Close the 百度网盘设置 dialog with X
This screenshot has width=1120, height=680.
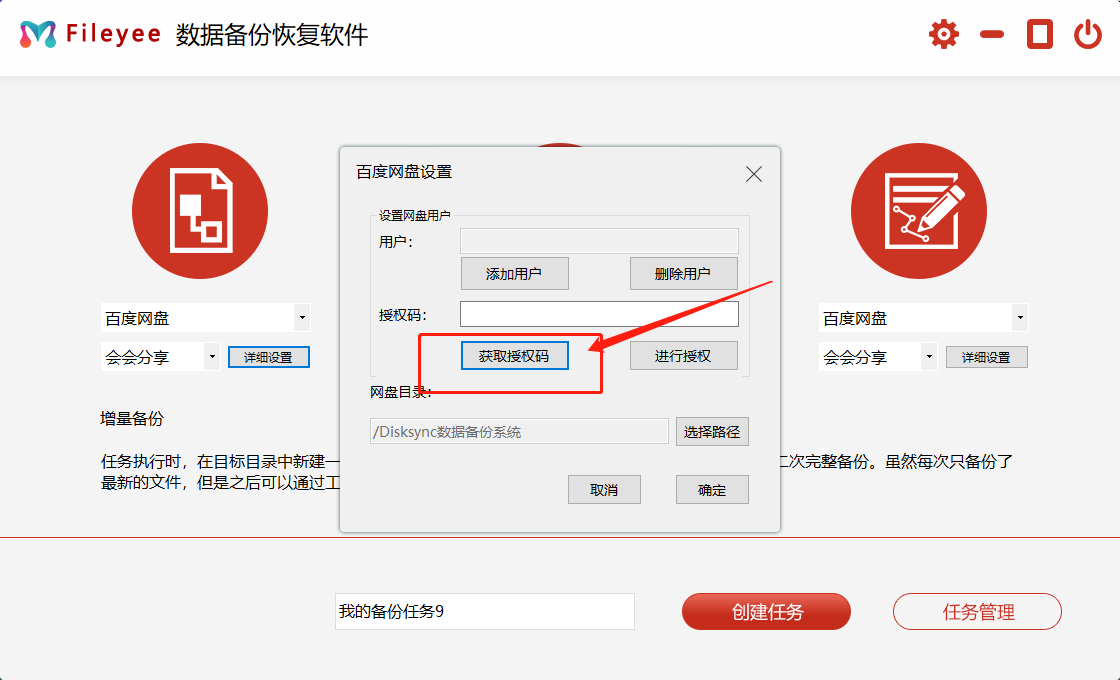[753, 173]
